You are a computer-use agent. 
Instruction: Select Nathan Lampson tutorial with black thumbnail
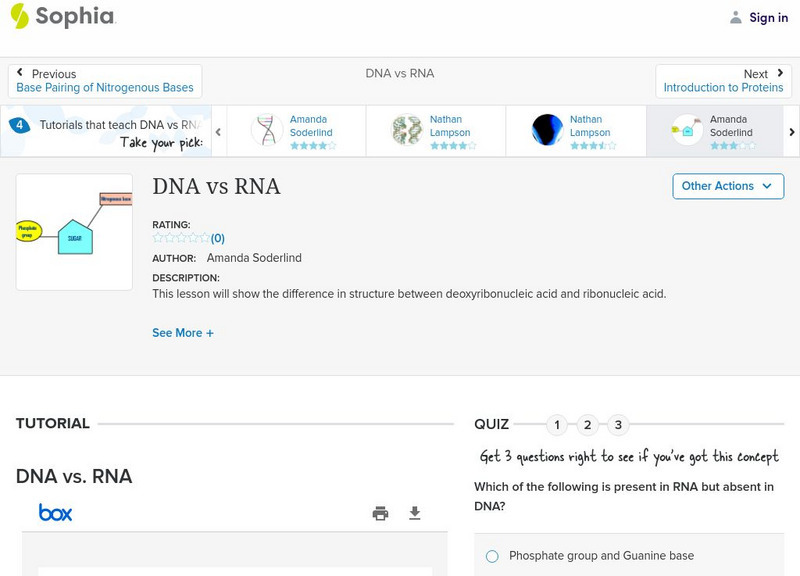pyautogui.click(x=548, y=131)
